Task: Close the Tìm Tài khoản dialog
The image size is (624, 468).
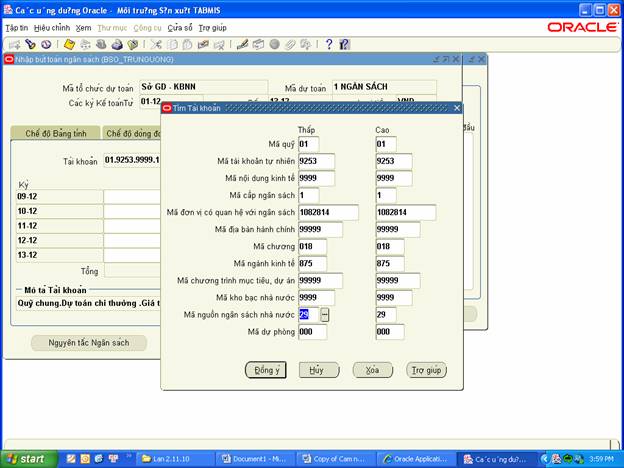Action: pos(457,108)
